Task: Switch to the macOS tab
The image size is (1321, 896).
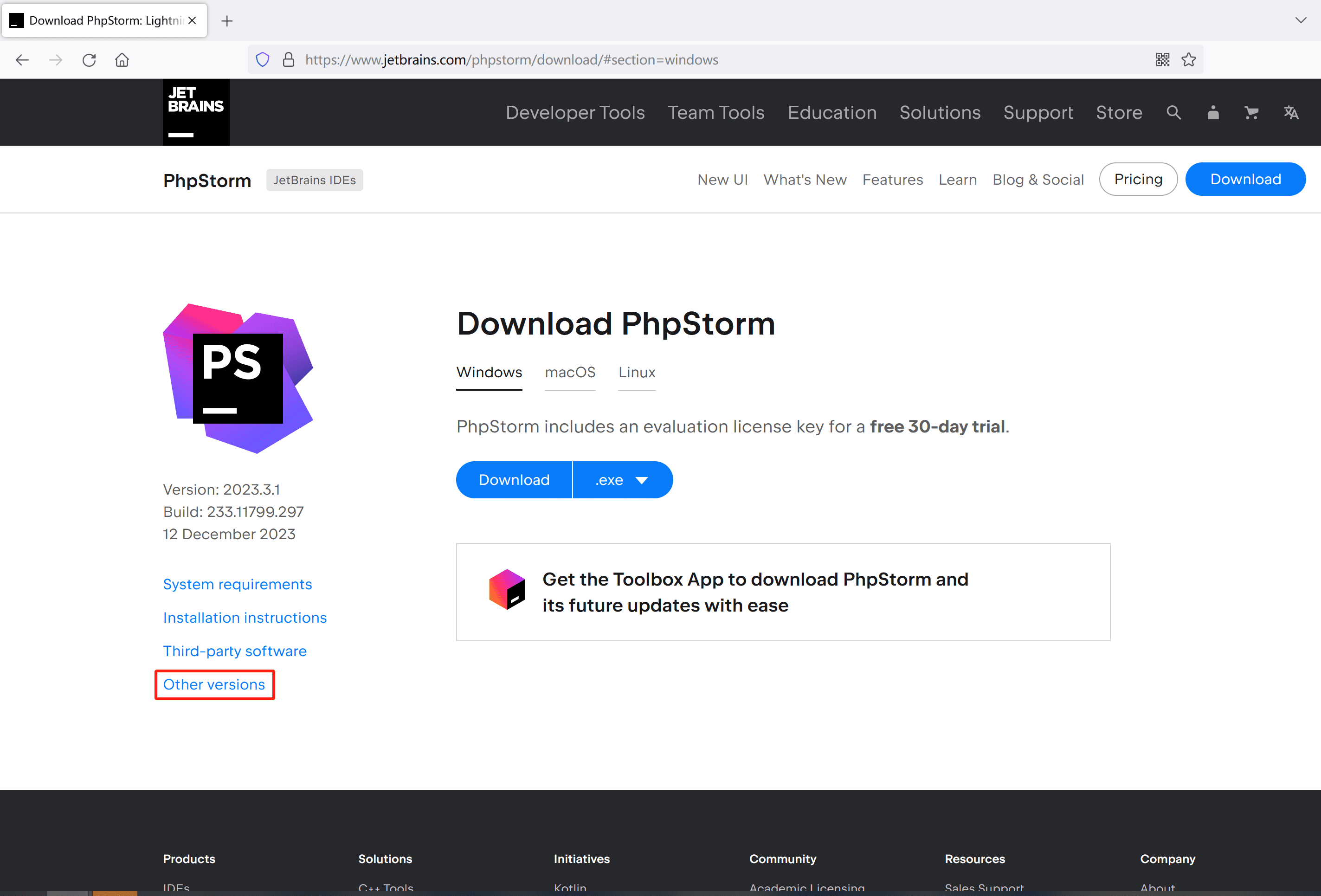Action: (x=570, y=373)
